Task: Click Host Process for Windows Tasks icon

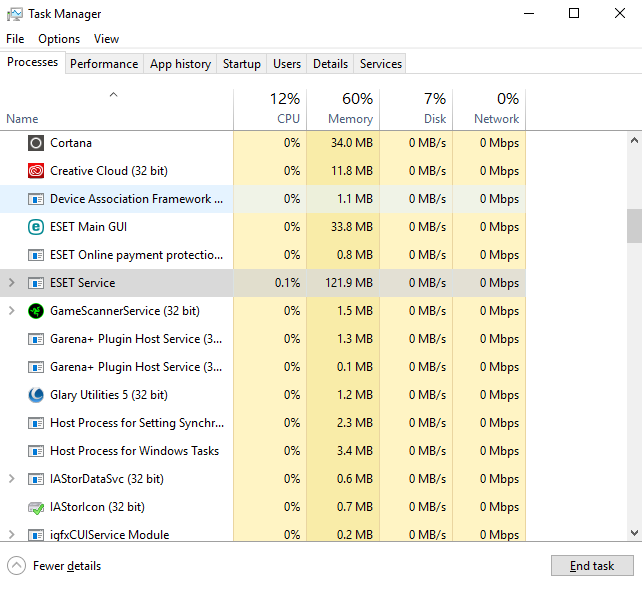Action: tap(36, 451)
